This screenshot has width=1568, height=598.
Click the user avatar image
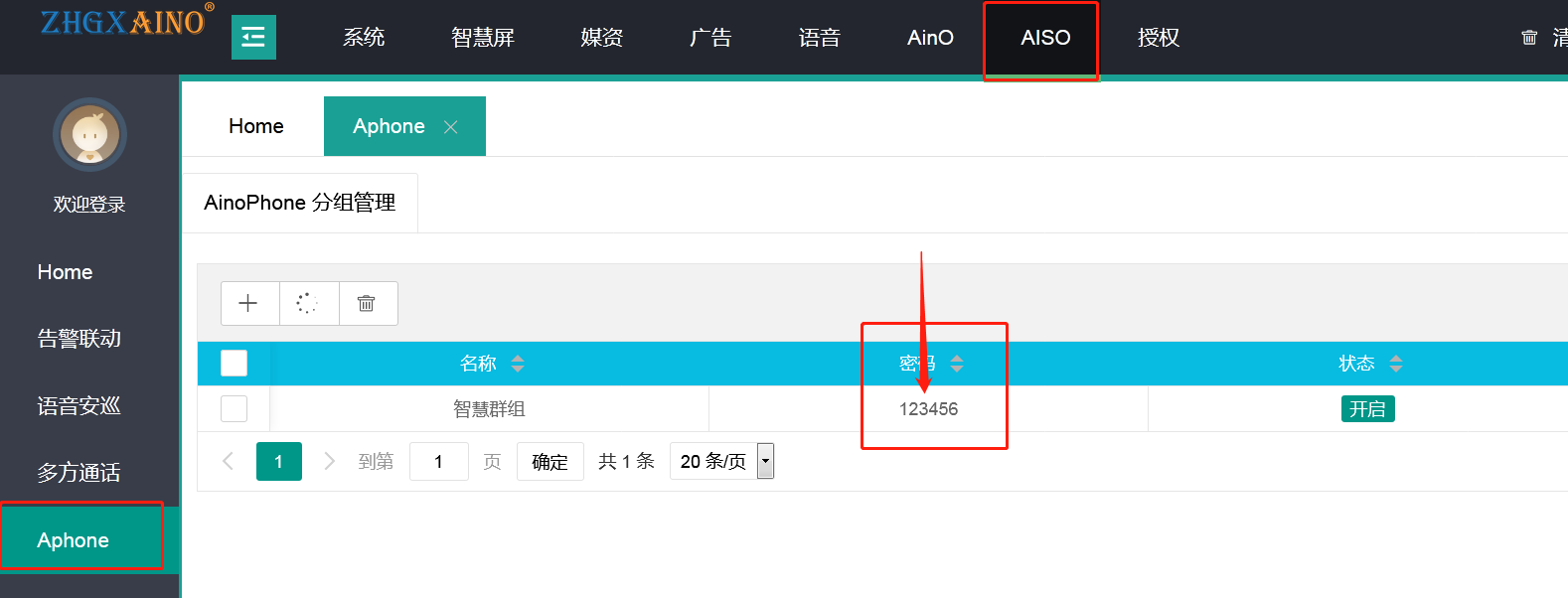tap(89, 134)
